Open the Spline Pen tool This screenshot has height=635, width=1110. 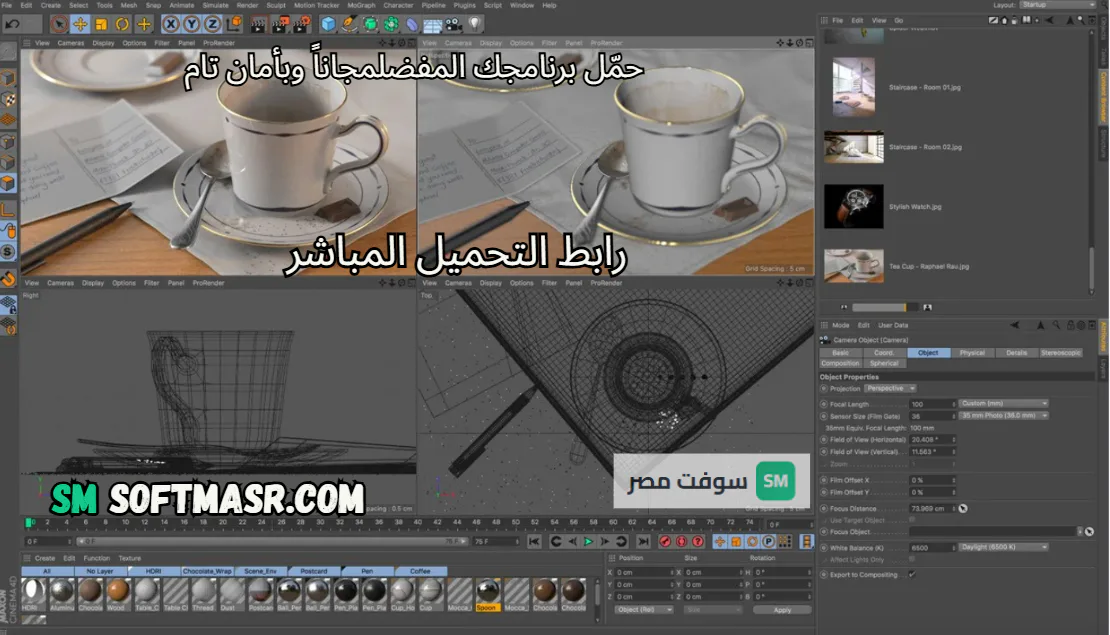point(349,25)
